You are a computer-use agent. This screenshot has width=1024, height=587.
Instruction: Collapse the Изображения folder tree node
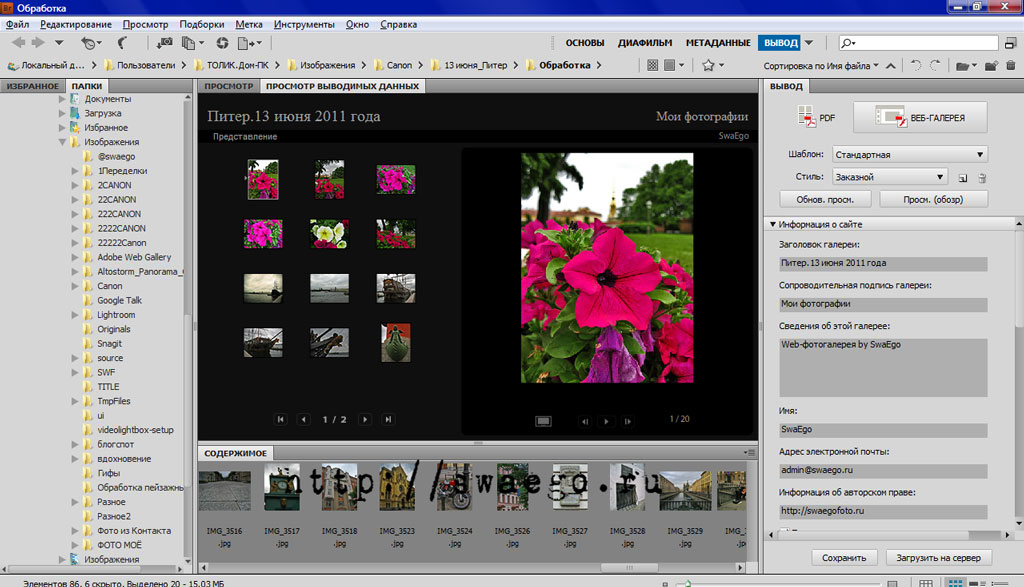(63, 142)
